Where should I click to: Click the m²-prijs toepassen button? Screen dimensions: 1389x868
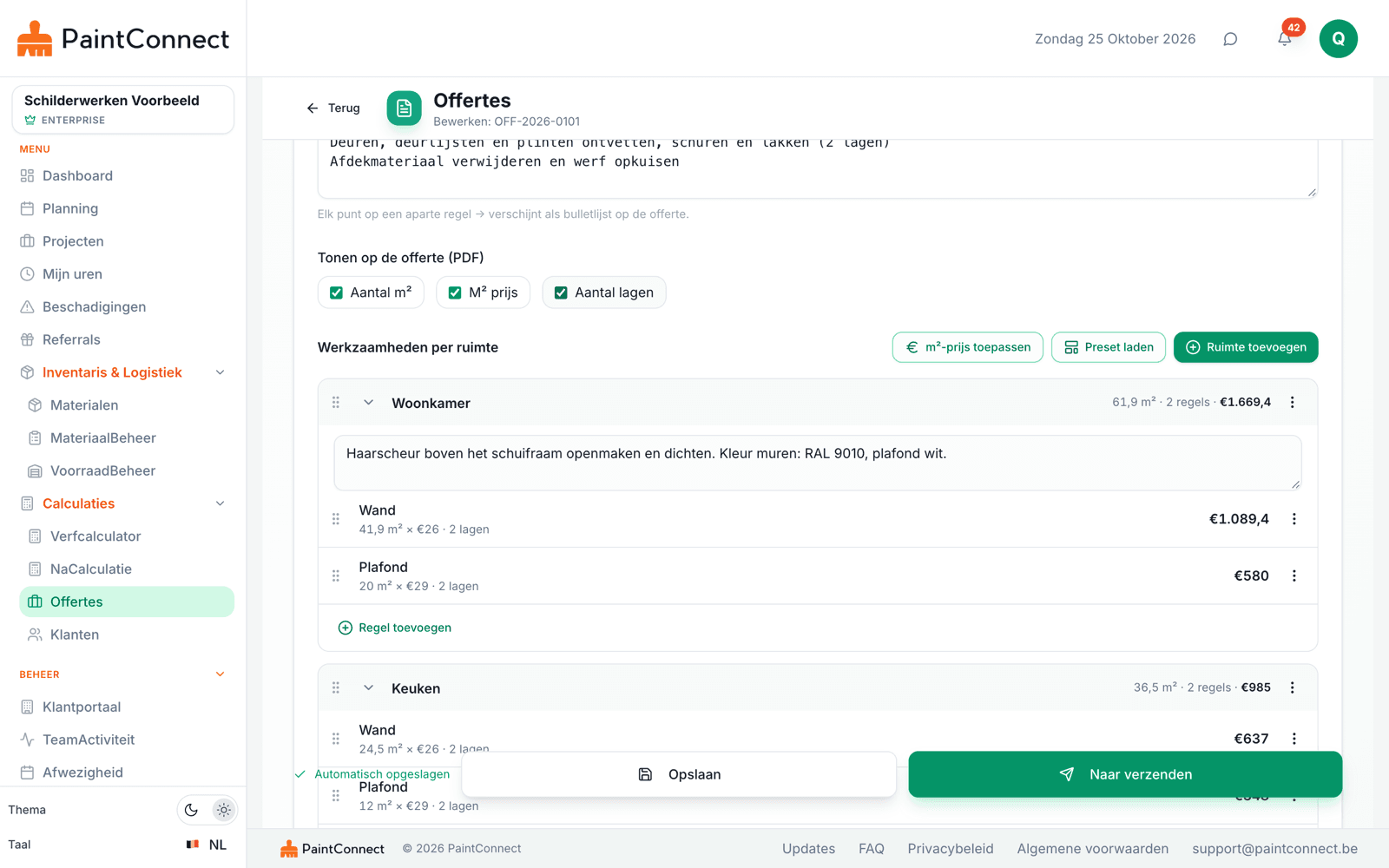pos(967,347)
